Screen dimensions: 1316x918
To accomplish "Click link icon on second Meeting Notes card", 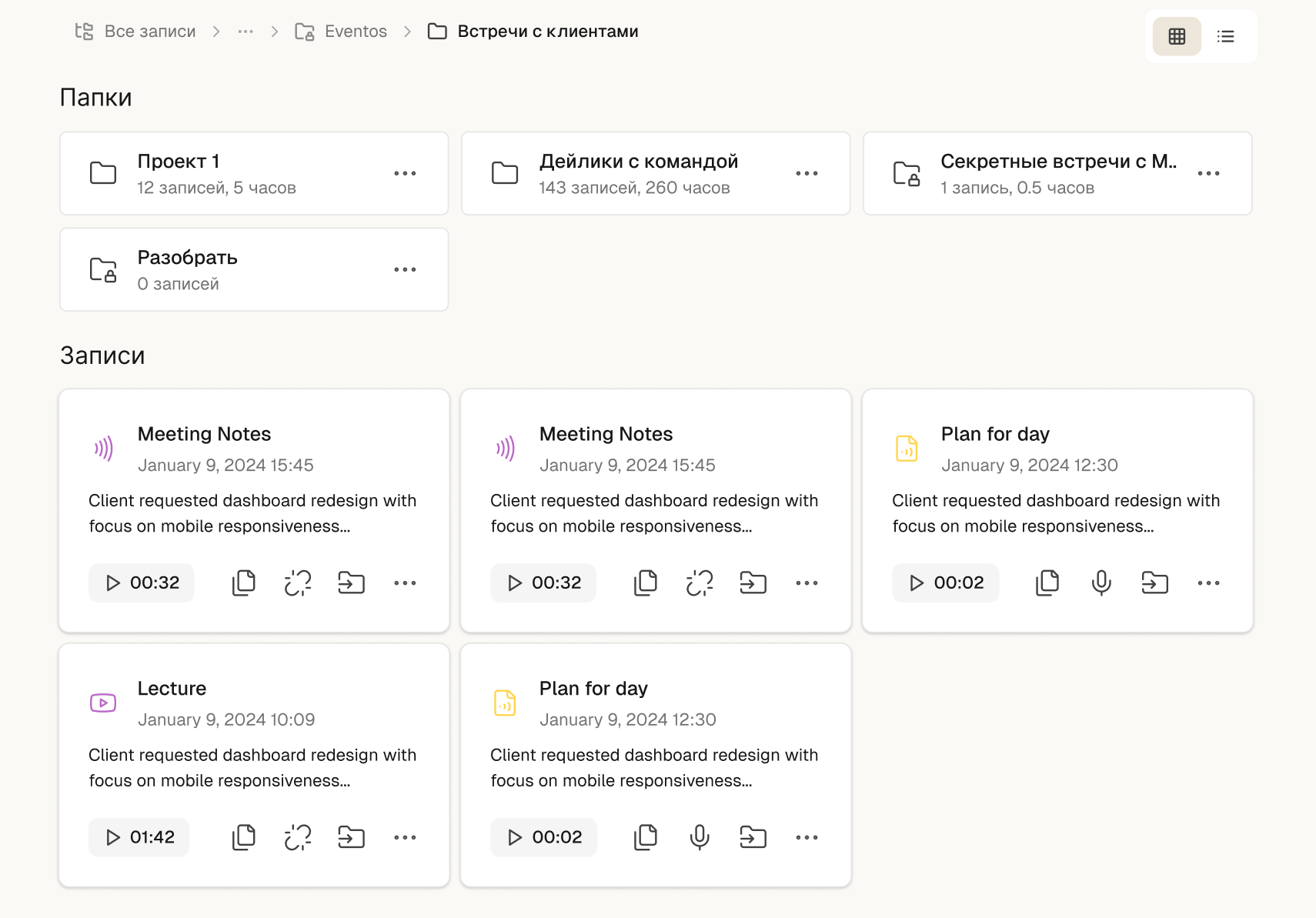I will (700, 583).
